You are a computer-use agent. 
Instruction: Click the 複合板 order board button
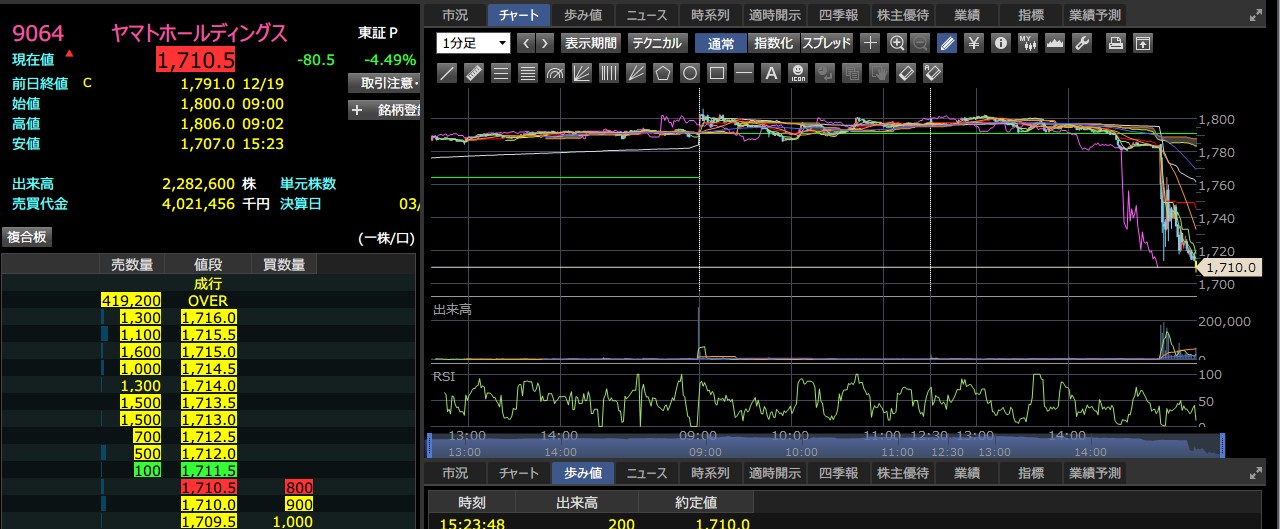click(x=27, y=237)
